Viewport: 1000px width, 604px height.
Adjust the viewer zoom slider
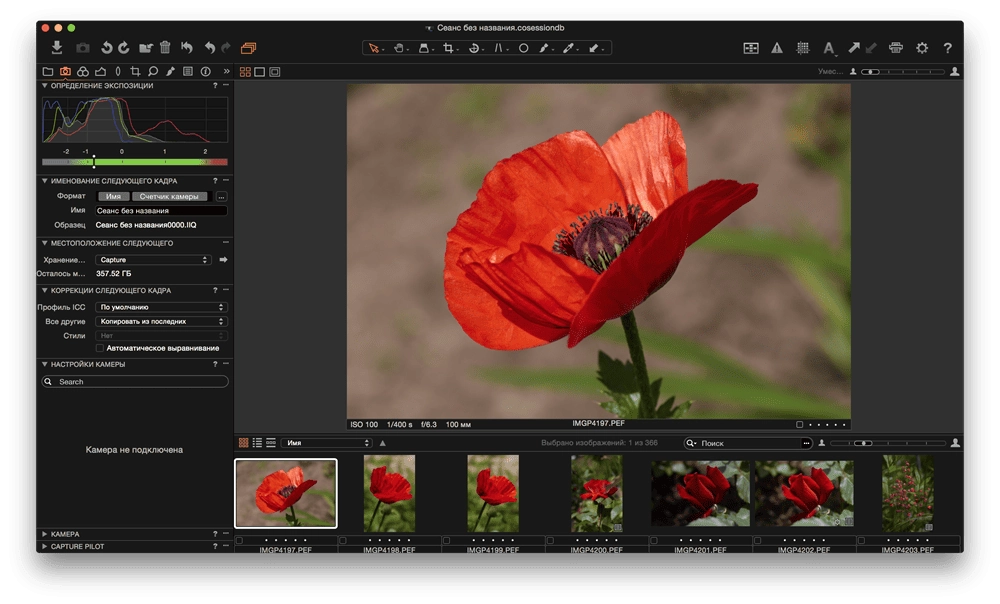[x=902, y=72]
